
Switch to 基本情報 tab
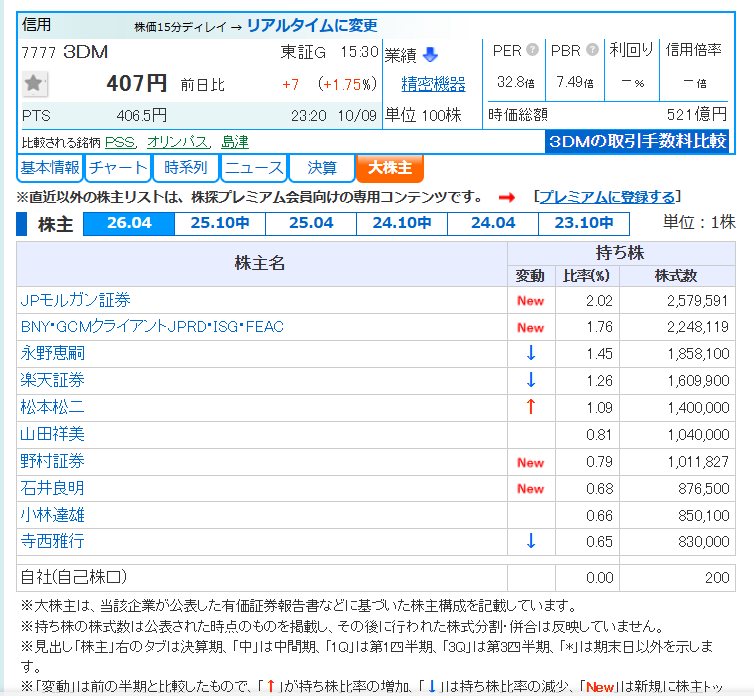50,168
